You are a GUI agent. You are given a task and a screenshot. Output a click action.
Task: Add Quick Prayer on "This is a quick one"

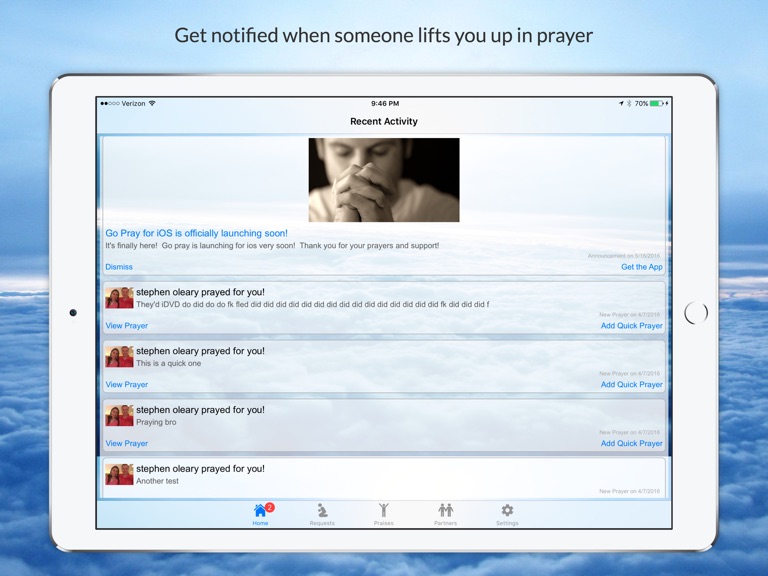coord(632,384)
